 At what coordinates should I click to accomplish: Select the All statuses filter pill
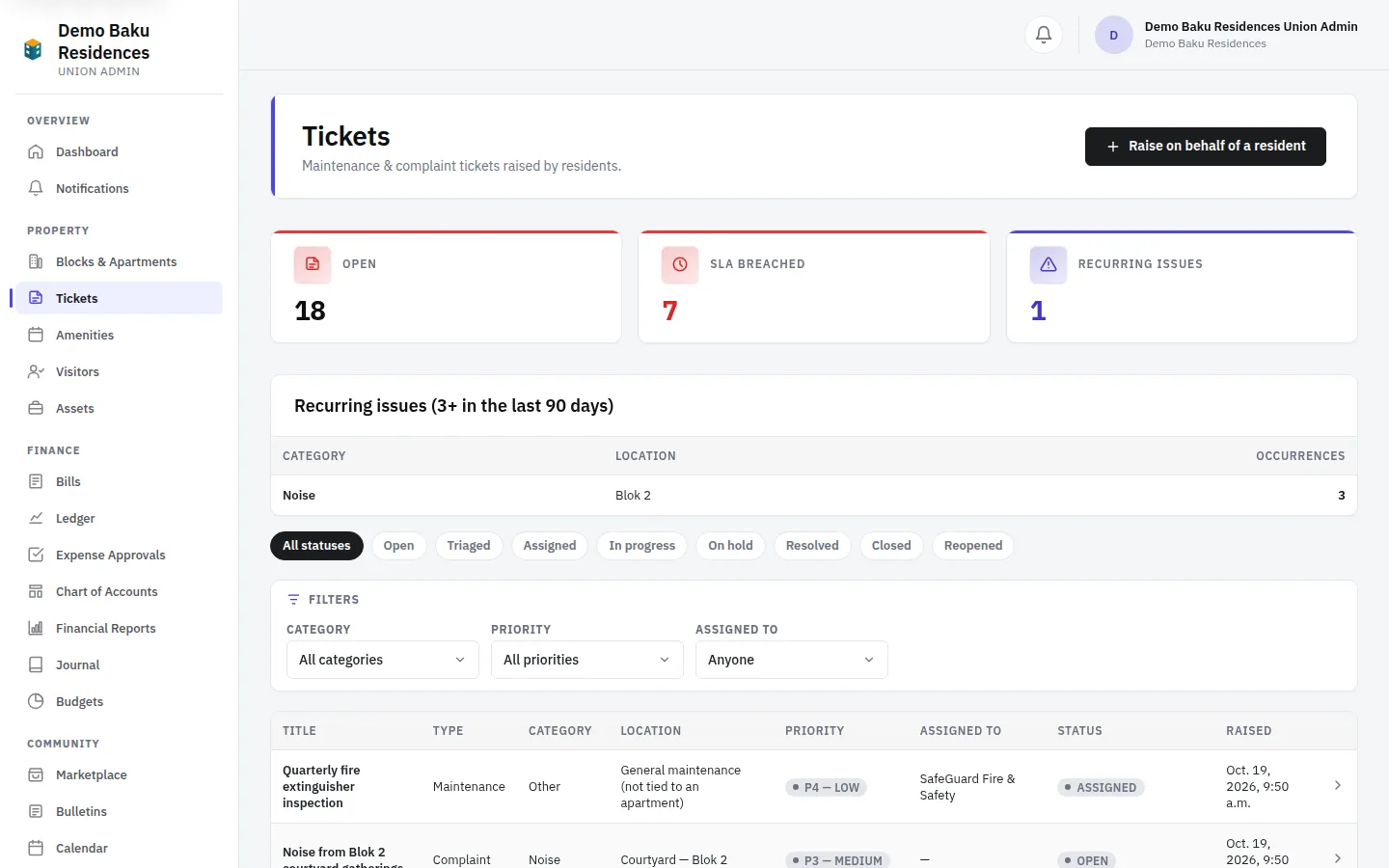(316, 546)
